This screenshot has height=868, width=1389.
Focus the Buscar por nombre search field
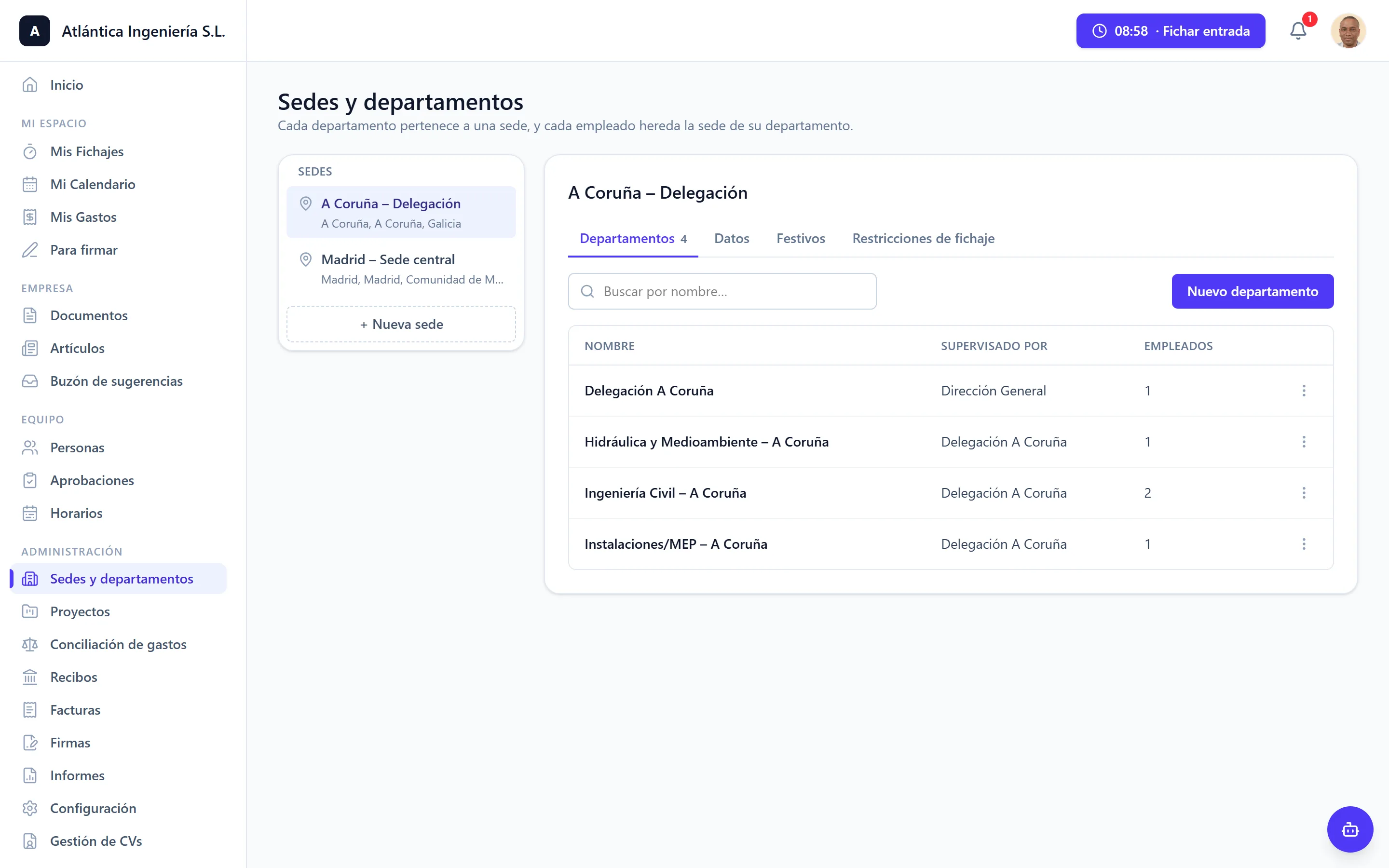(x=722, y=291)
